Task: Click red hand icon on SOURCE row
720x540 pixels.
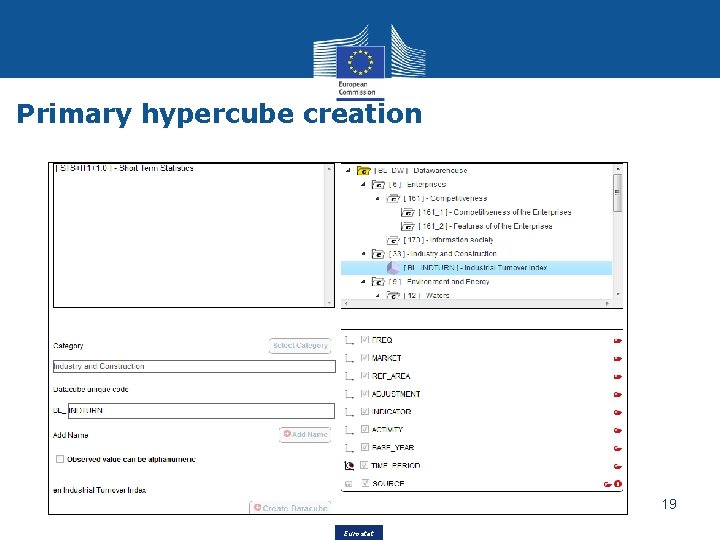Action: pyautogui.click(x=608, y=484)
